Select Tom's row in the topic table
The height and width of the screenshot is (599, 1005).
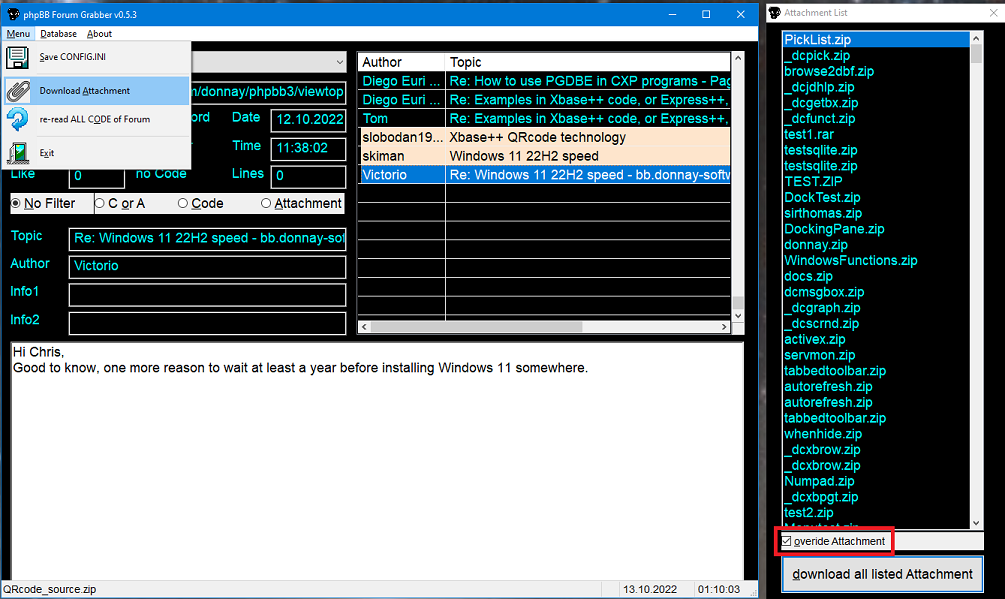tap(544, 119)
